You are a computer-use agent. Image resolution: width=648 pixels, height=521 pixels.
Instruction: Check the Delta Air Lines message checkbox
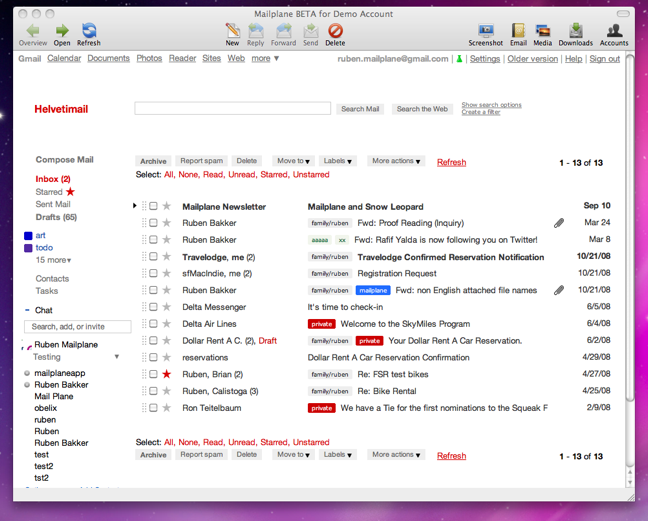click(x=153, y=324)
